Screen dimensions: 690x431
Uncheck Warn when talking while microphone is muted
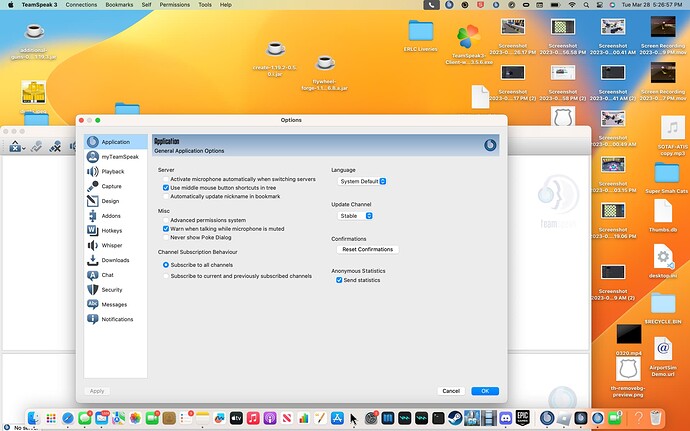coord(166,229)
